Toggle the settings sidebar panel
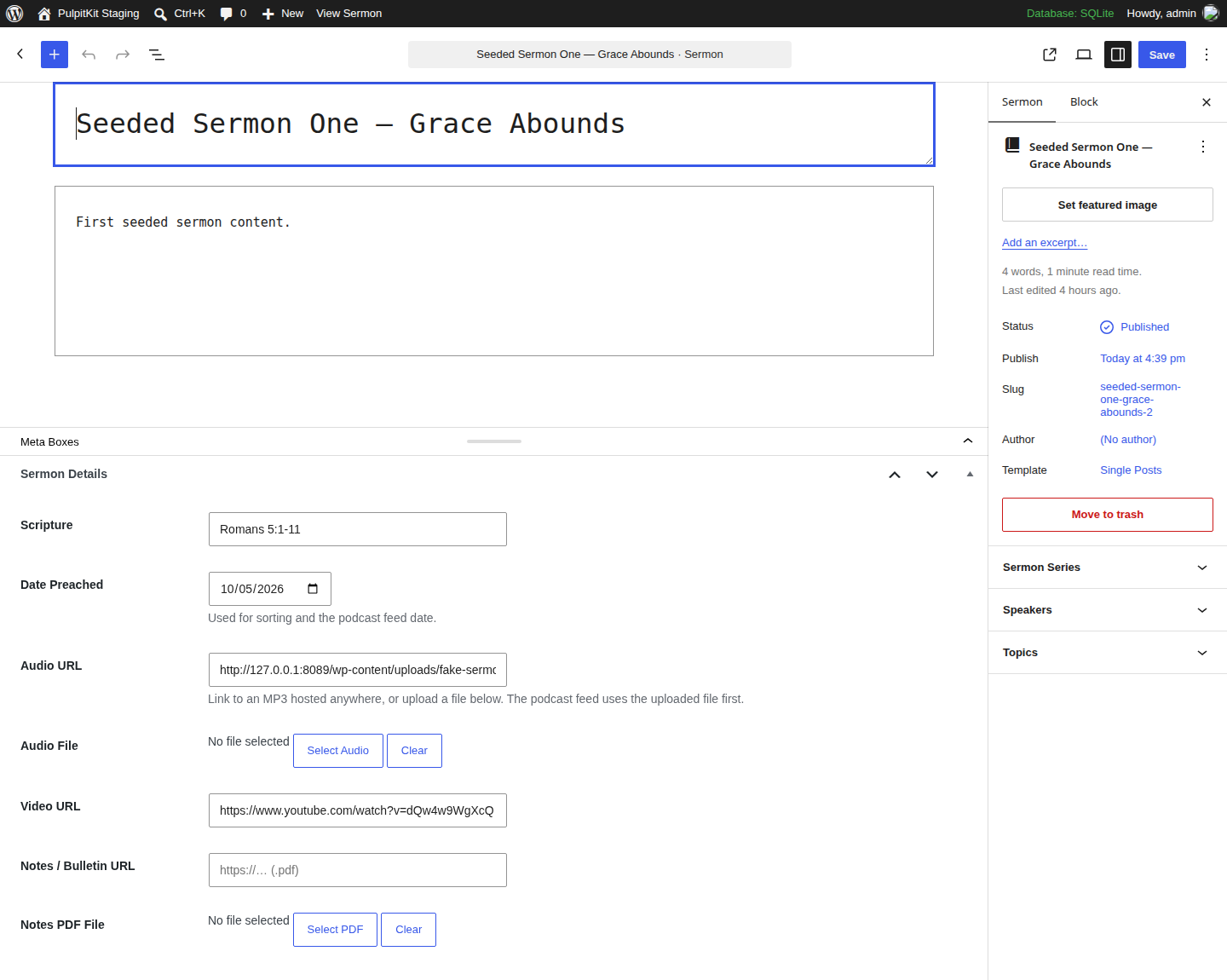Screen dimensions: 1227x980 coord(1118,55)
